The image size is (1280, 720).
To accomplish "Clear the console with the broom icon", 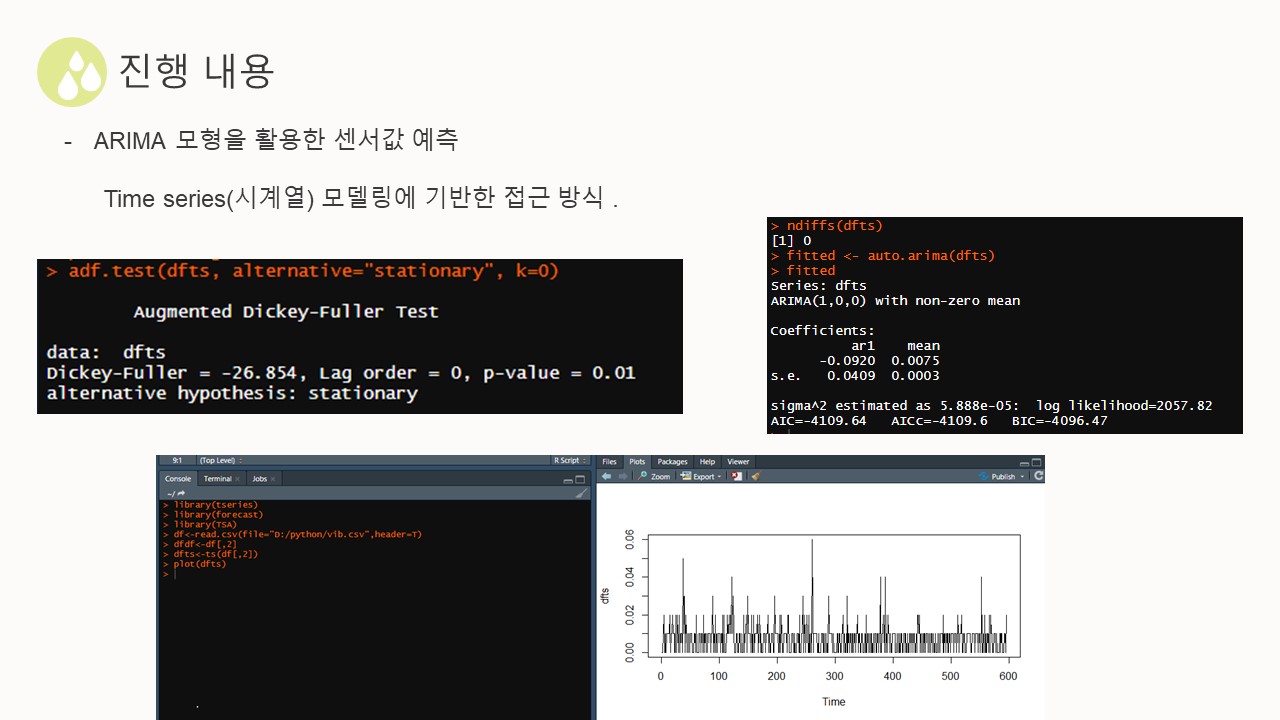I will coord(581,493).
